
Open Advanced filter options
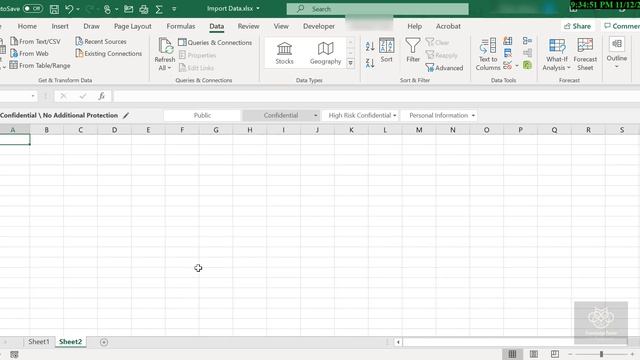(x=444, y=68)
